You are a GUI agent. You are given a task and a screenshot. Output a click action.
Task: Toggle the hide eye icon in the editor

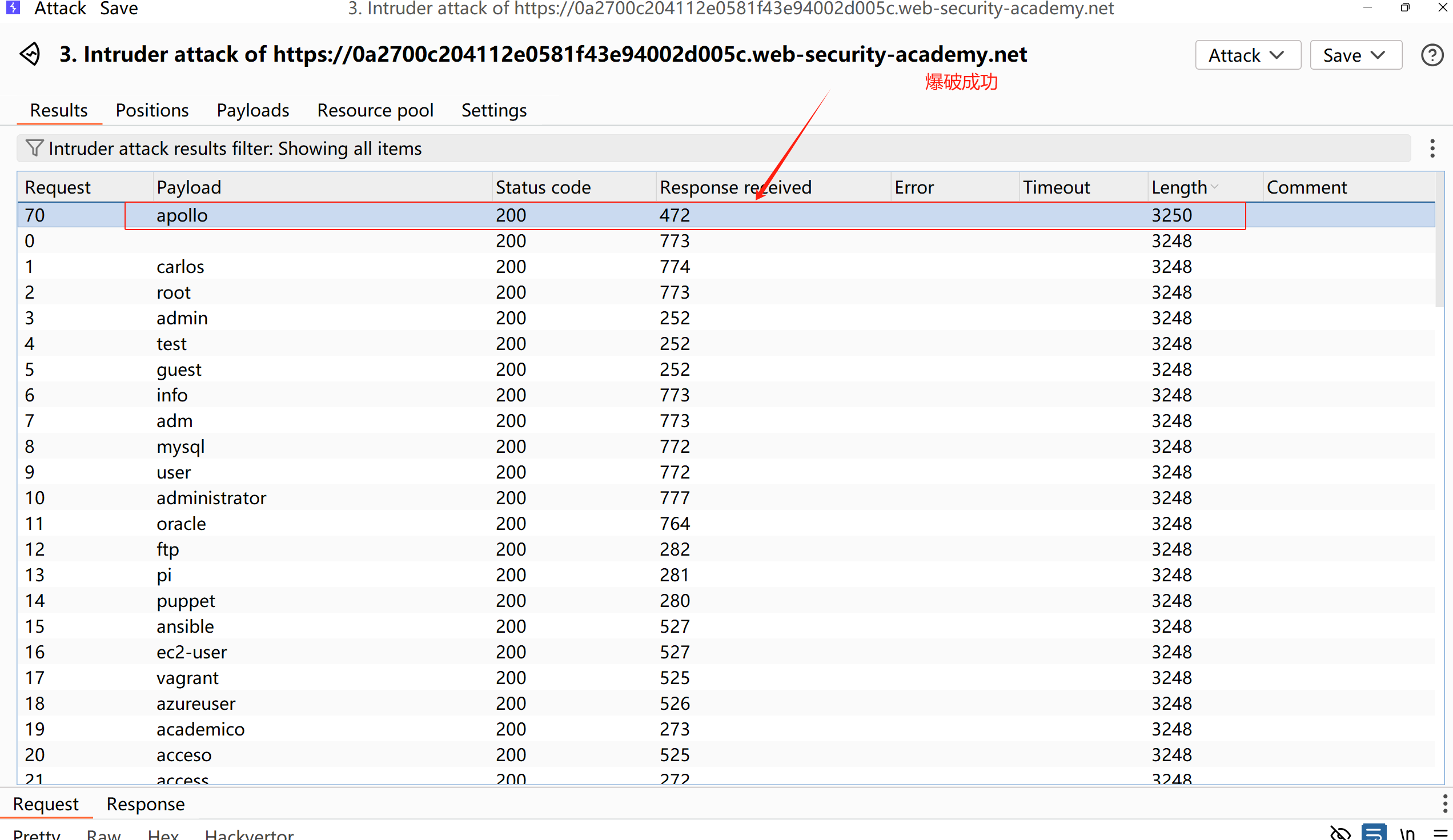(1340, 833)
